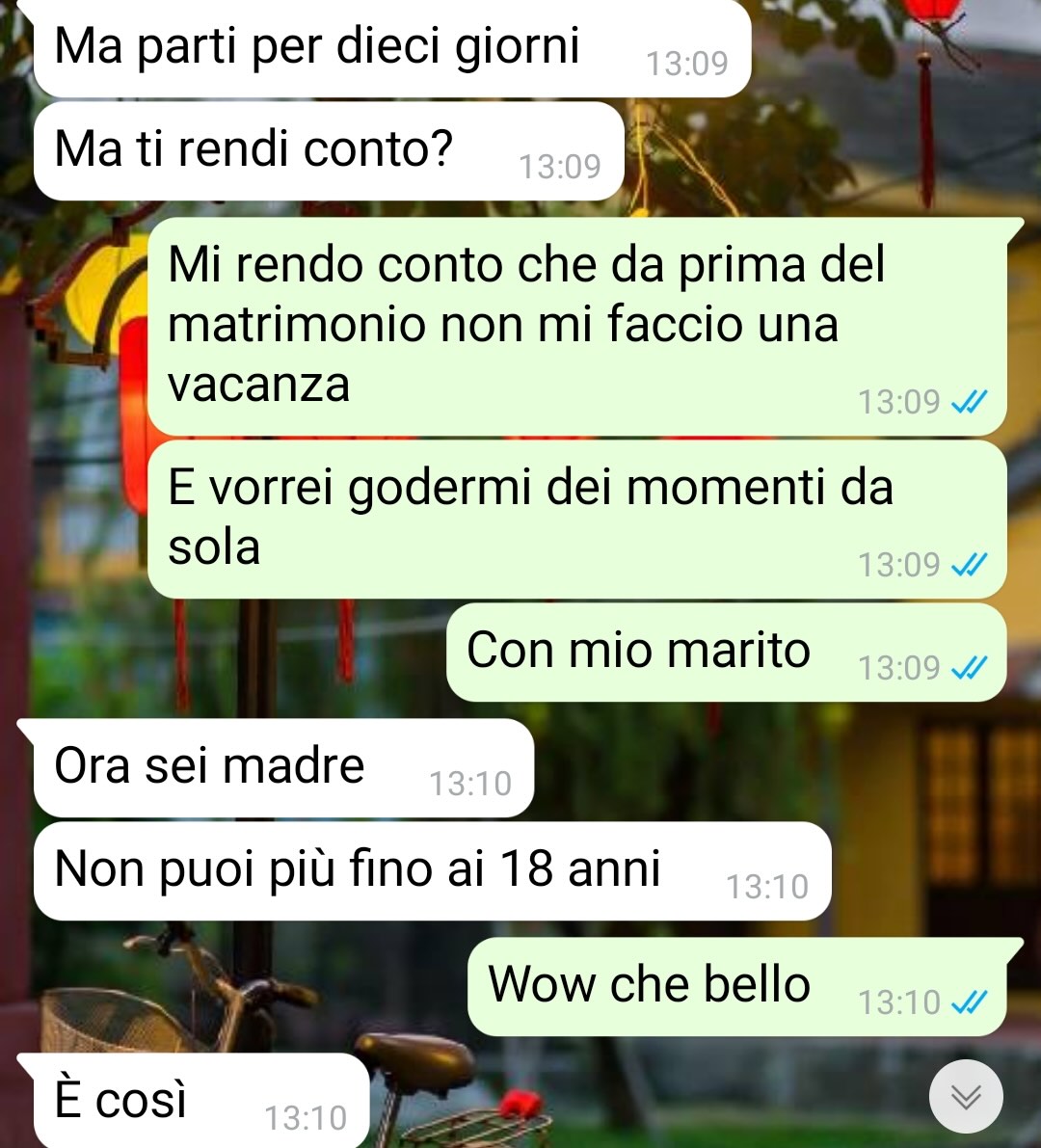Viewport: 1041px width, 1148px height.
Task: Select the 'Mi rendo conto che da prima' bubble
Action: 577,326
